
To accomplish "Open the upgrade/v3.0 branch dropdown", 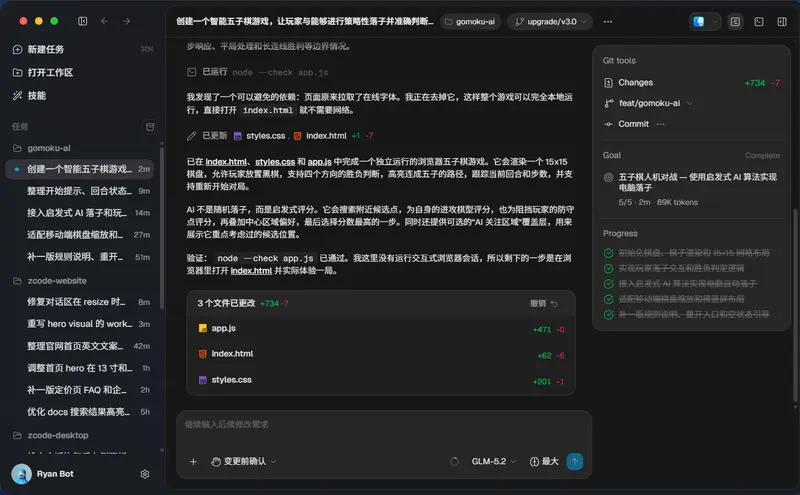I will click(550, 21).
